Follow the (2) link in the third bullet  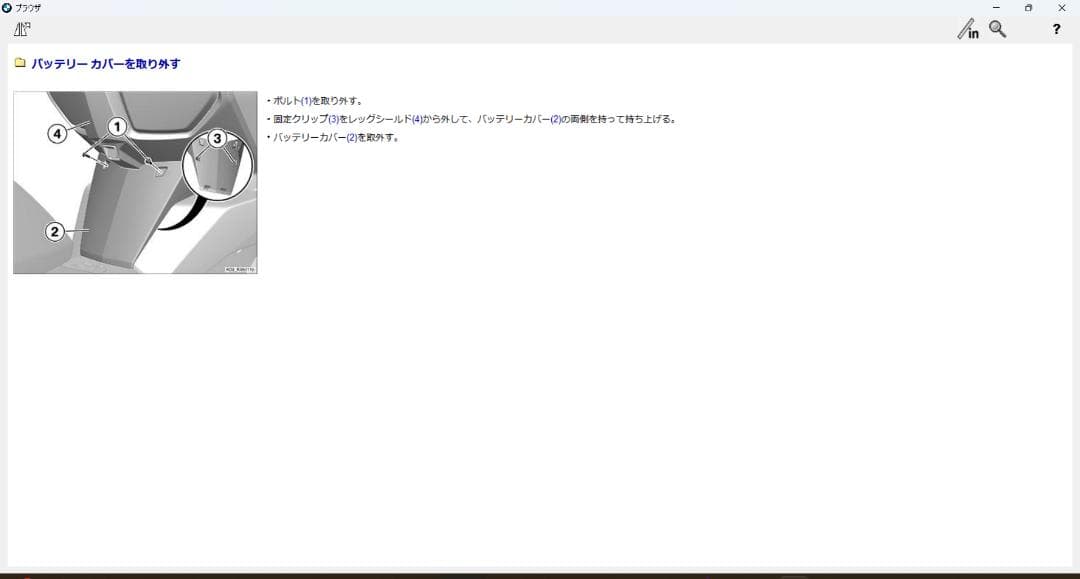[351, 137]
